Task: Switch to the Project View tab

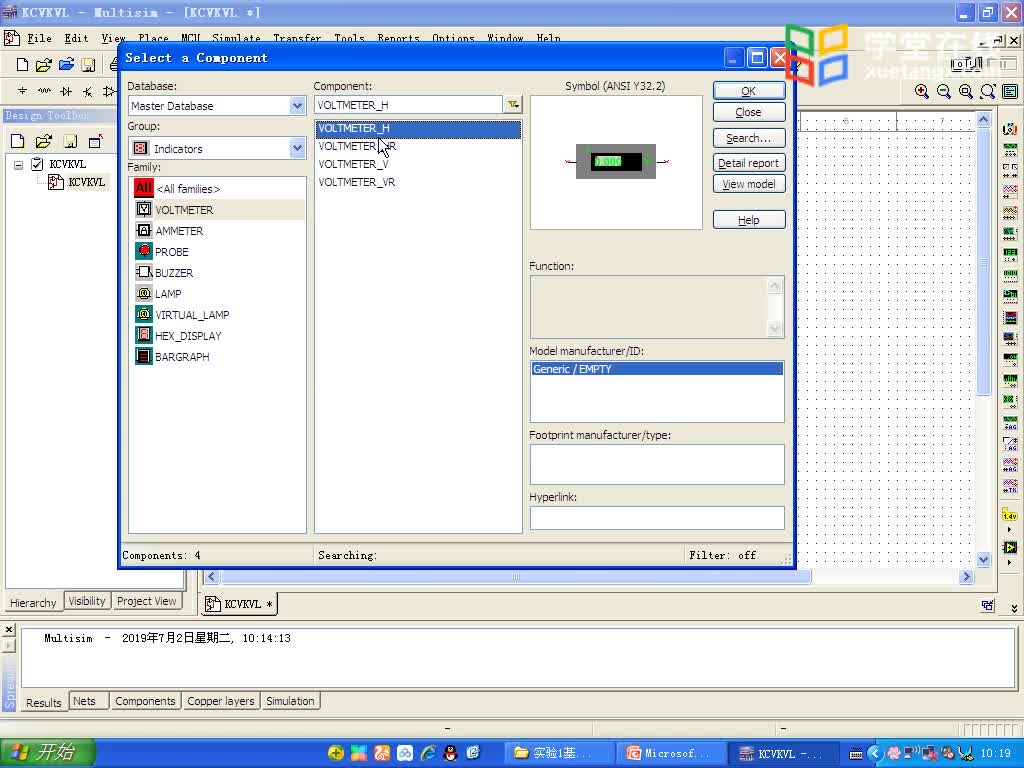Action: [x=146, y=601]
